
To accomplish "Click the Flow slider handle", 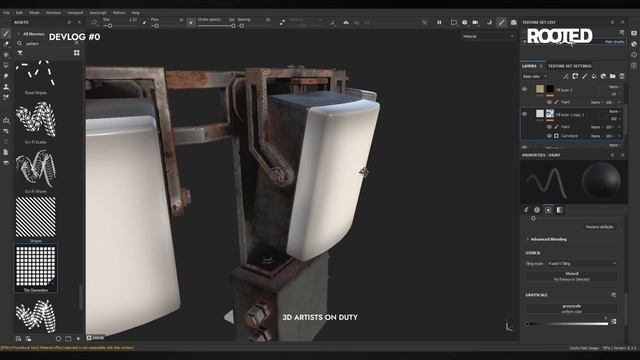I will pos(156,26).
